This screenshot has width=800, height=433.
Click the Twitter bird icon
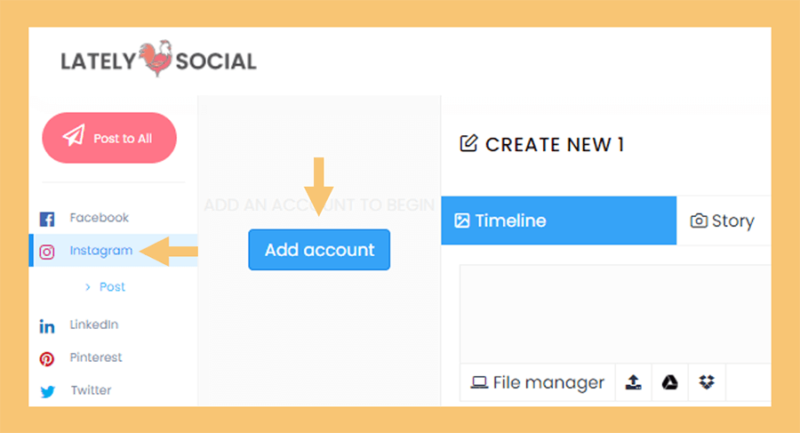(x=47, y=392)
